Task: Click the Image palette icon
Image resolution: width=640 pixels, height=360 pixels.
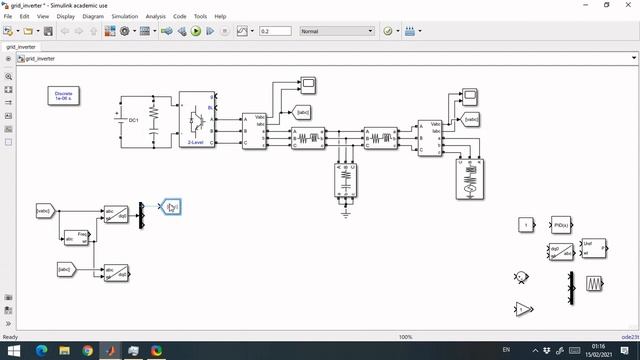Action: coord(8,129)
